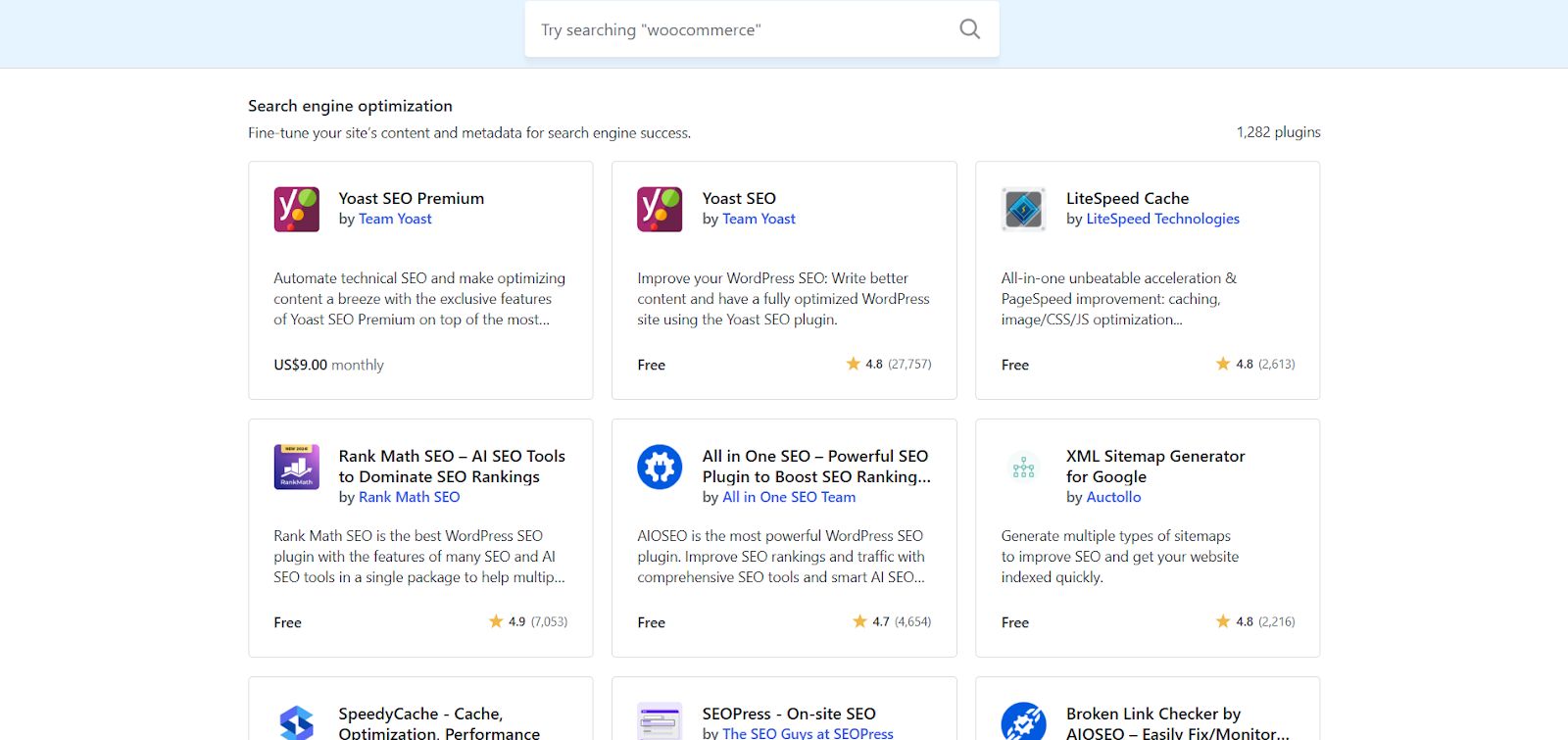Click the Search engine optimization heading
The height and width of the screenshot is (740, 1568).
coord(350,106)
